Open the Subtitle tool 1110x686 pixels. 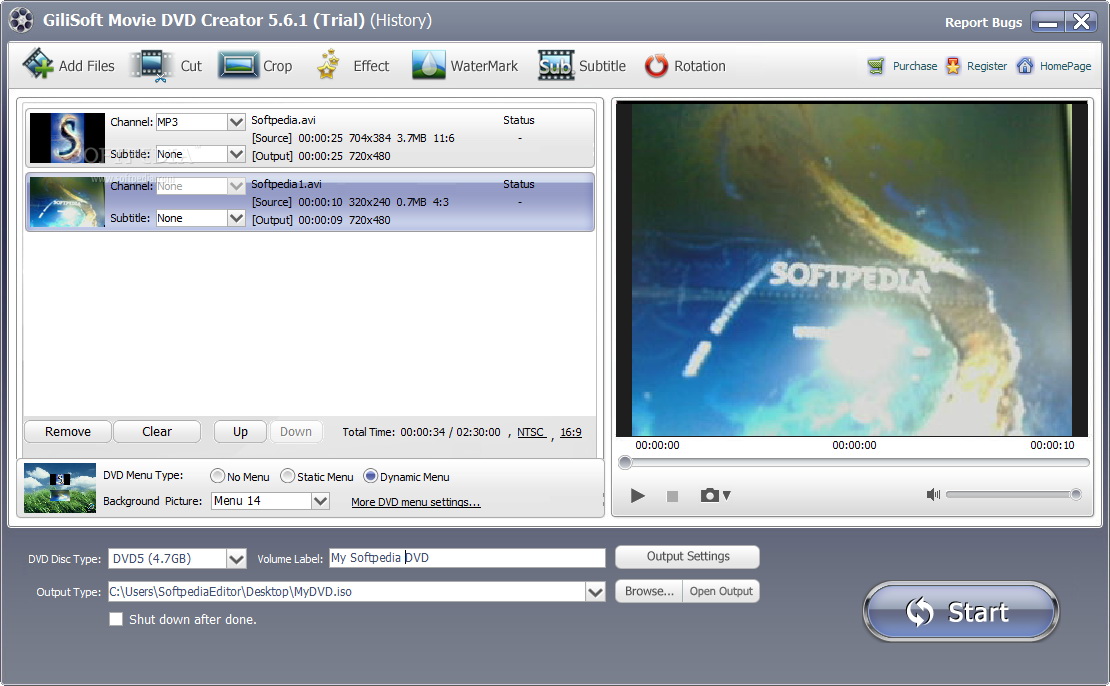point(582,66)
